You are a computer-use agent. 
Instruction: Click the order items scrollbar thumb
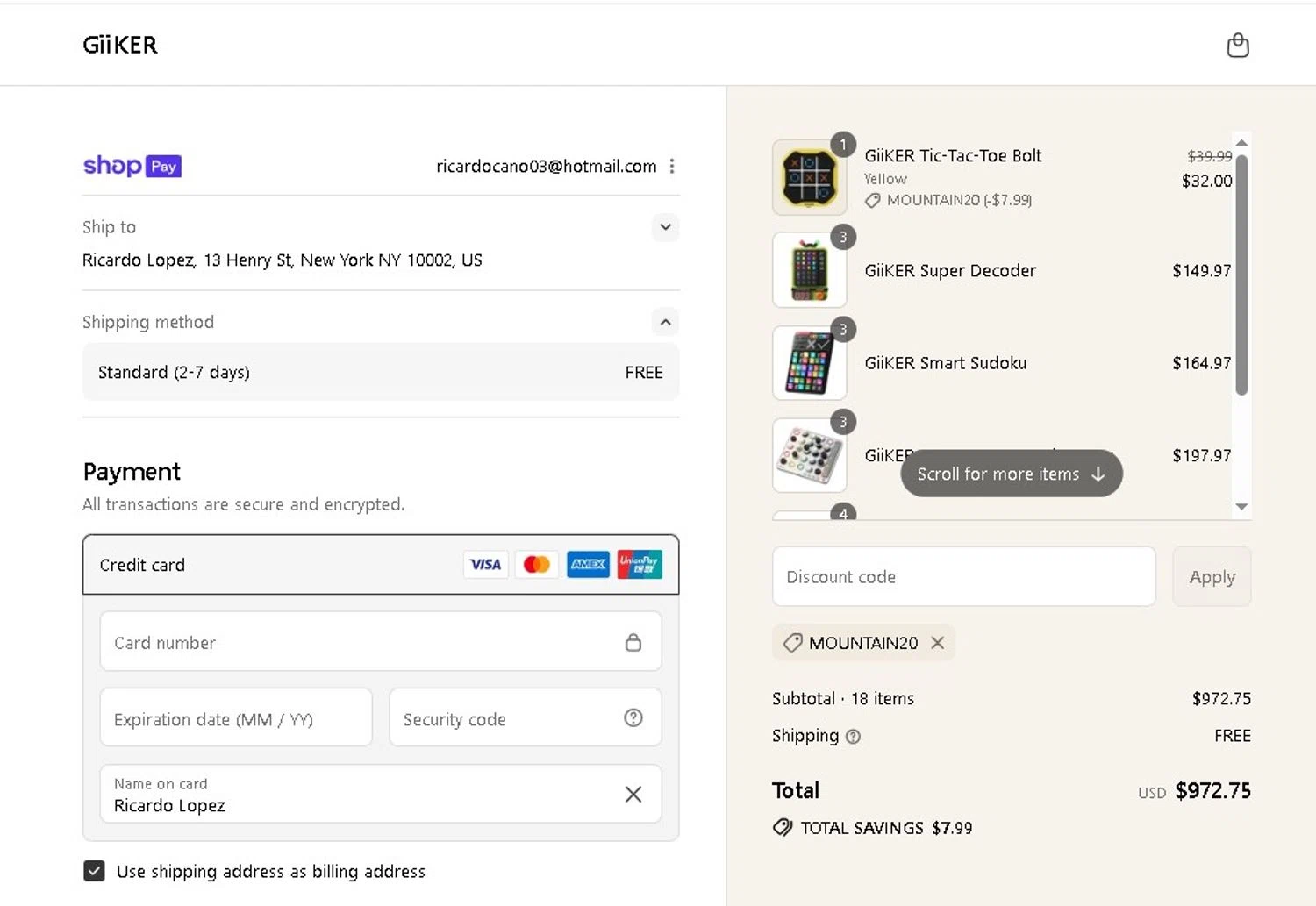(x=1241, y=275)
